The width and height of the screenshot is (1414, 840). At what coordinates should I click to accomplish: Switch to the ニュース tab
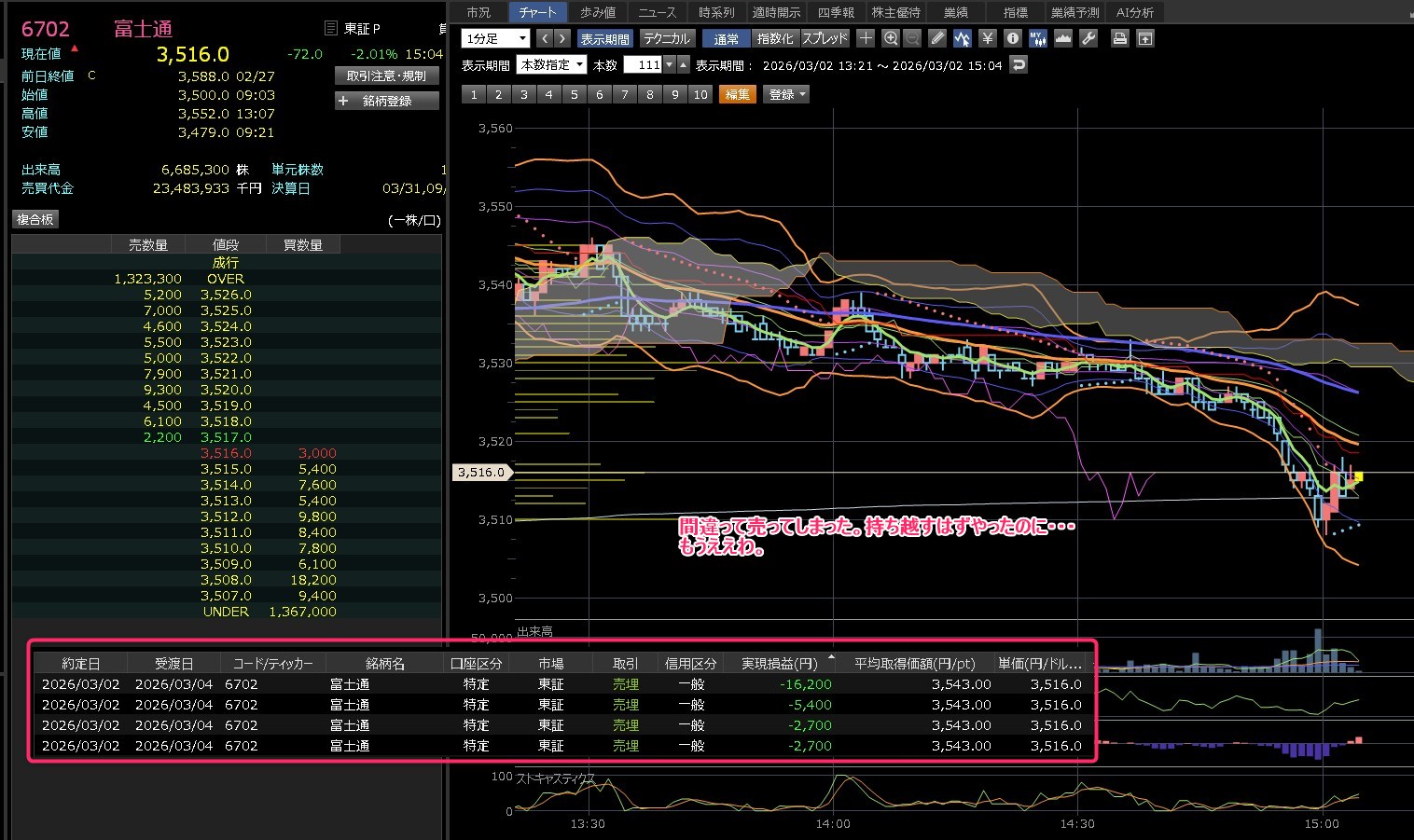coord(657,12)
